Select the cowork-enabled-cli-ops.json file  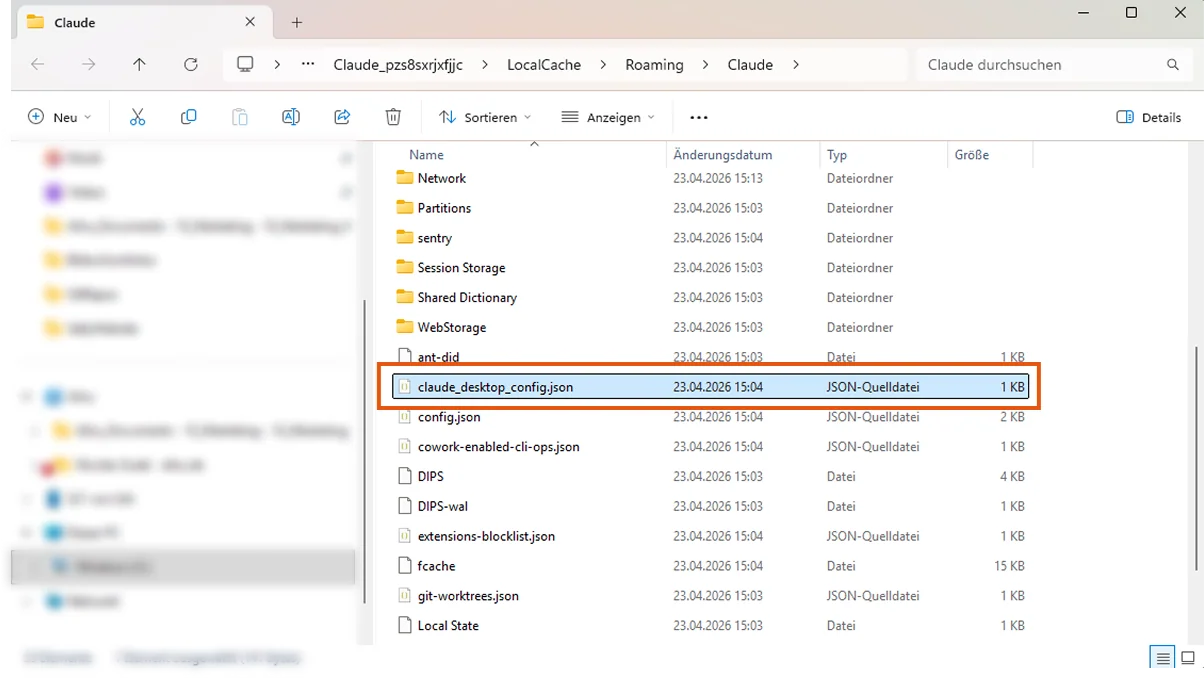(710, 446)
